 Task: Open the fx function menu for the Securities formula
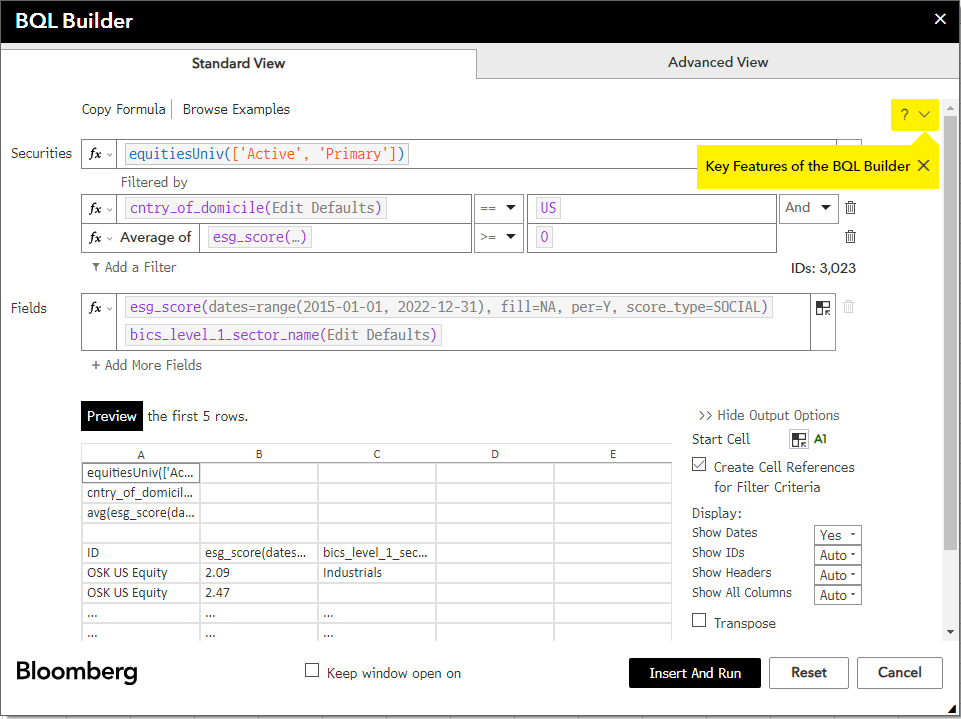(x=99, y=153)
